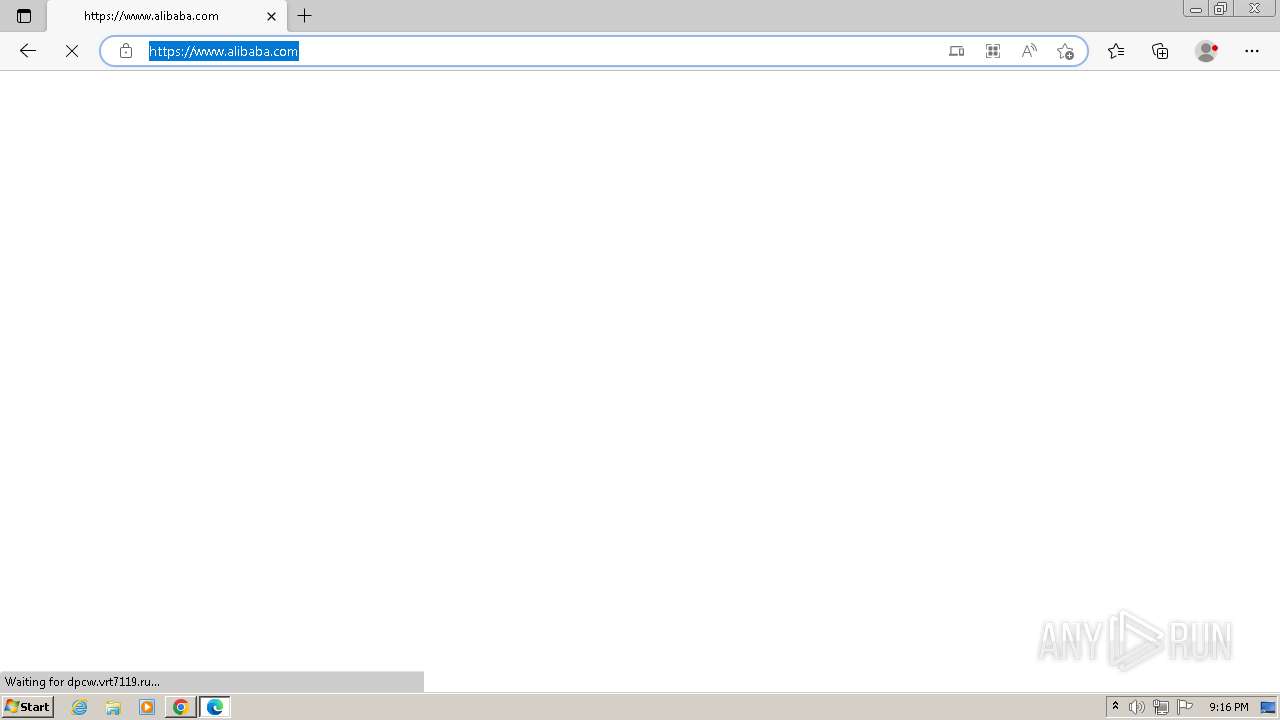Open File Explorer from taskbar
Image resolution: width=1280 pixels, height=720 pixels.
pyautogui.click(x=113, y=707)
